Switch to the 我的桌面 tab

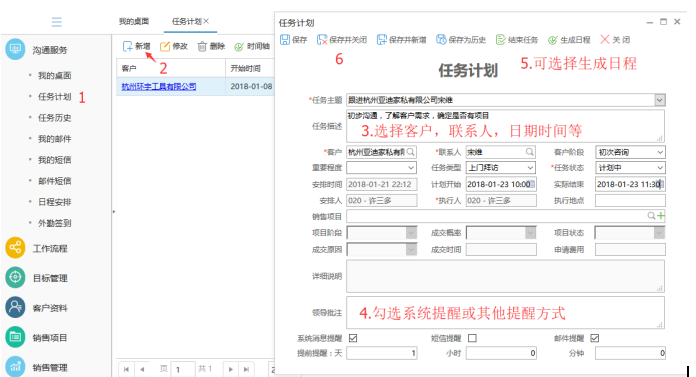click(x=134, y=21)
